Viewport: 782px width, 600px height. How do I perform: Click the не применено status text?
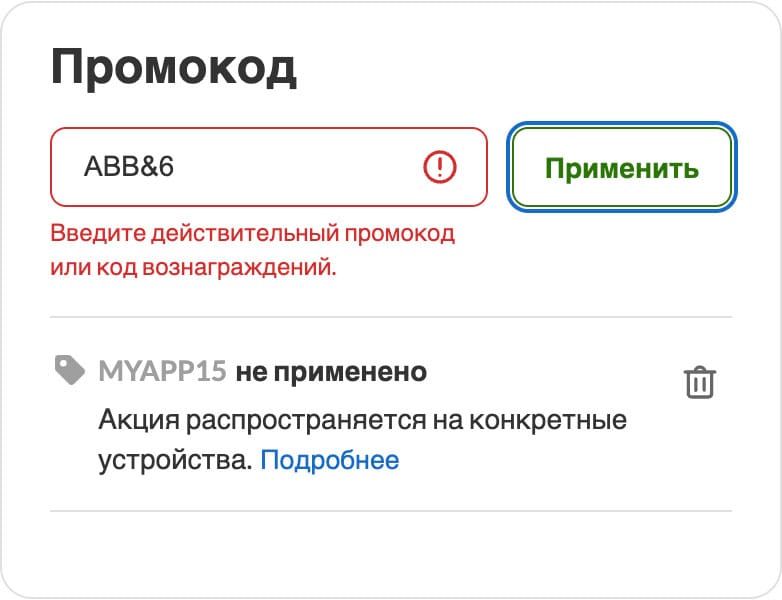pyautogui.click(x=331, y=372)
